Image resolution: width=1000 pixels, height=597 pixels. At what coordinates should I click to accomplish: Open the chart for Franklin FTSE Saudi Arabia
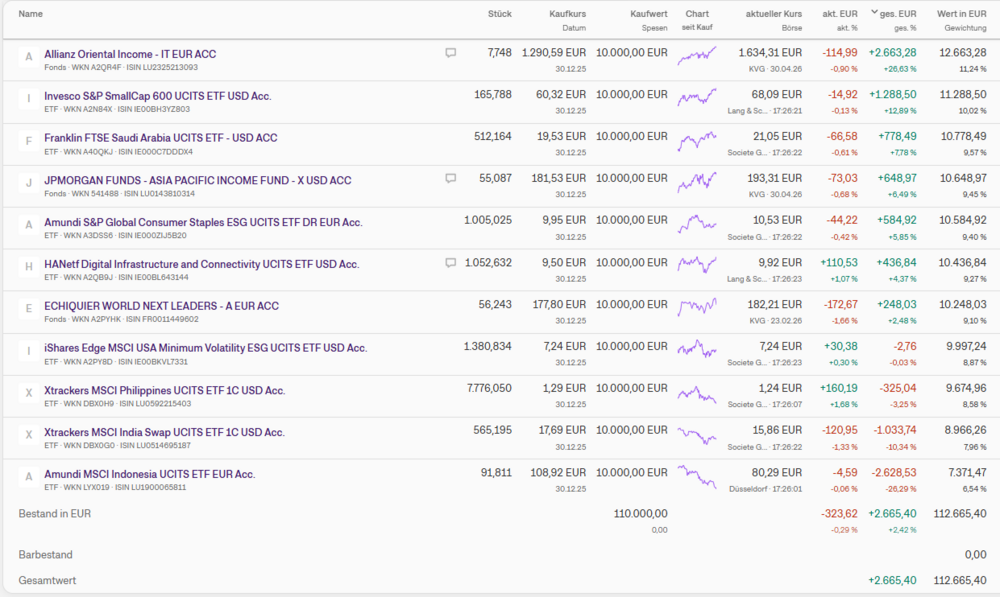(697, 140)
